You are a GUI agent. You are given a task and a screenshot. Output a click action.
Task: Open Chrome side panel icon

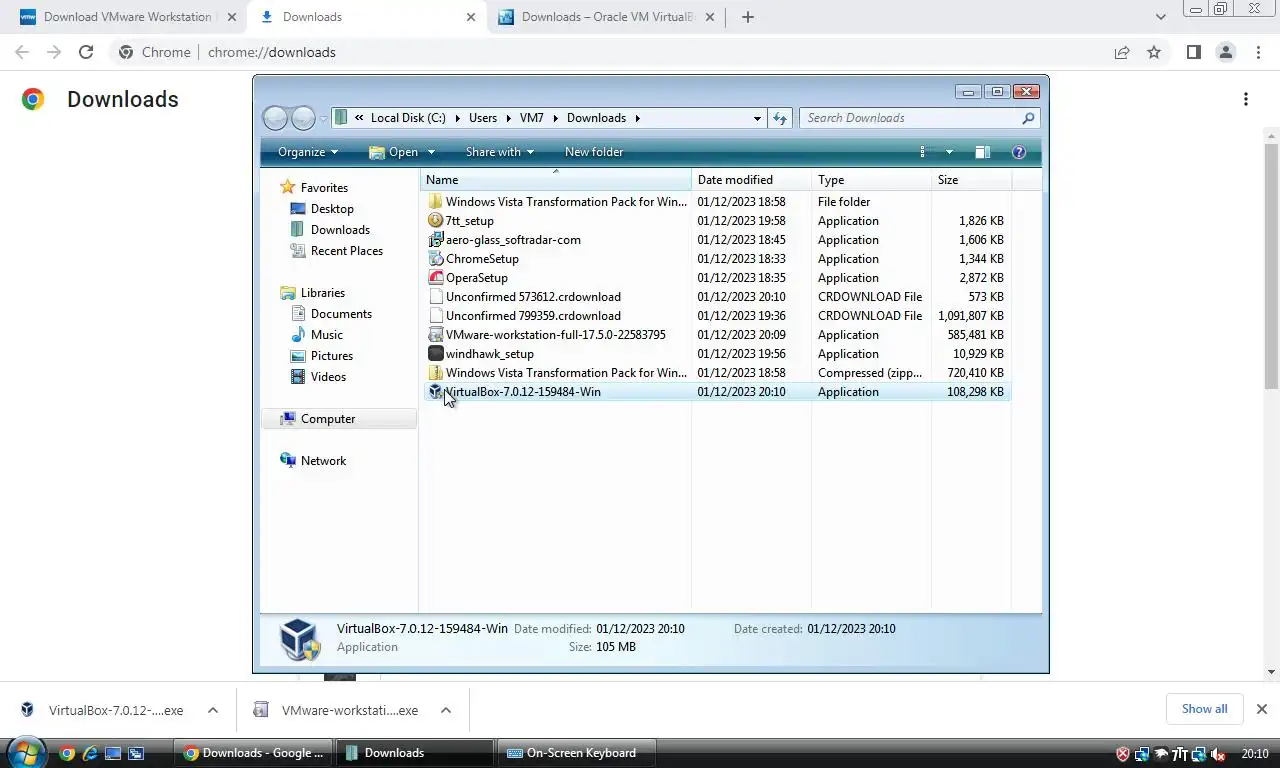click(1193, 52)
